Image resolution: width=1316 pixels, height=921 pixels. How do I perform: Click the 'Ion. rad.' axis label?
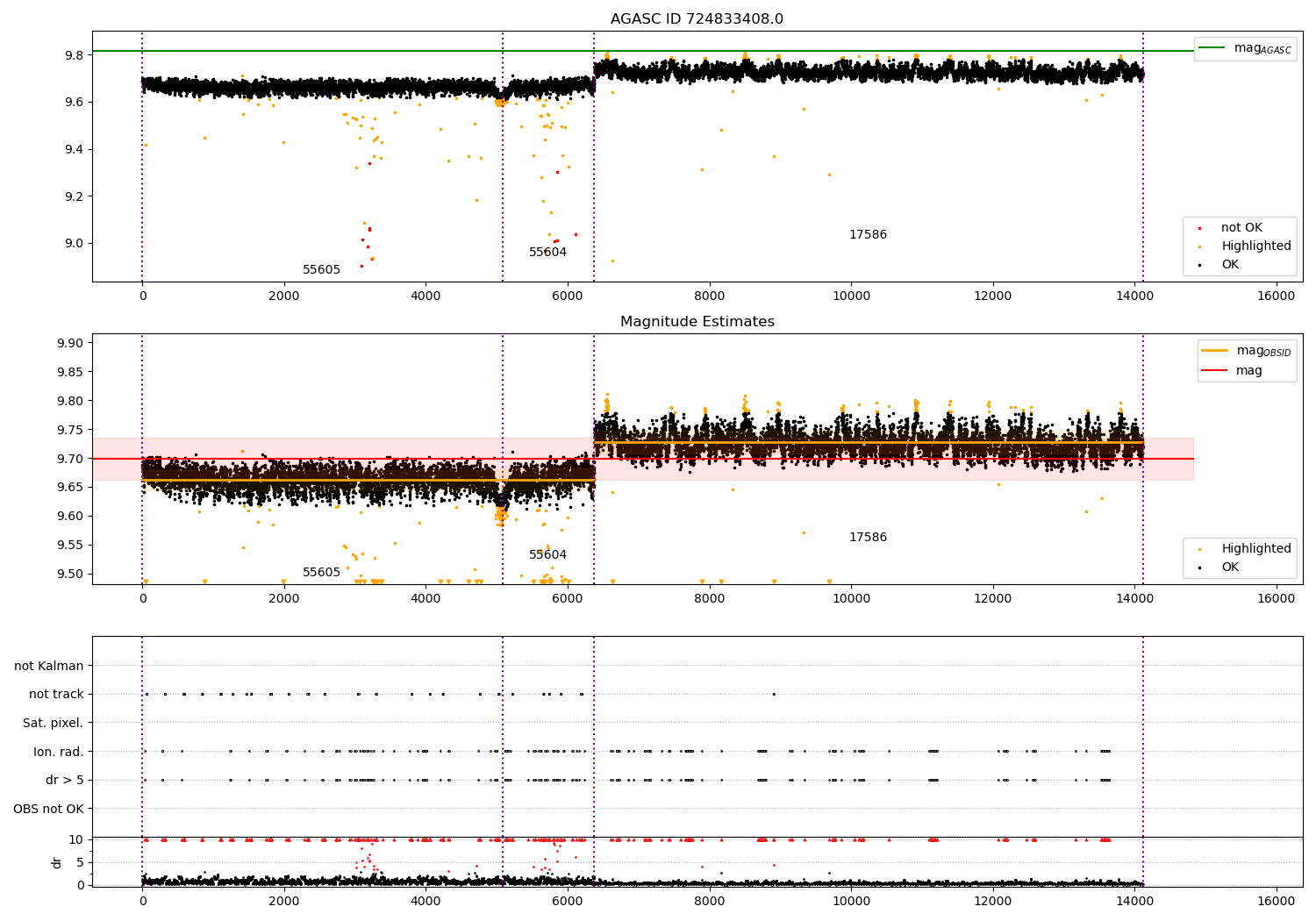59,752
